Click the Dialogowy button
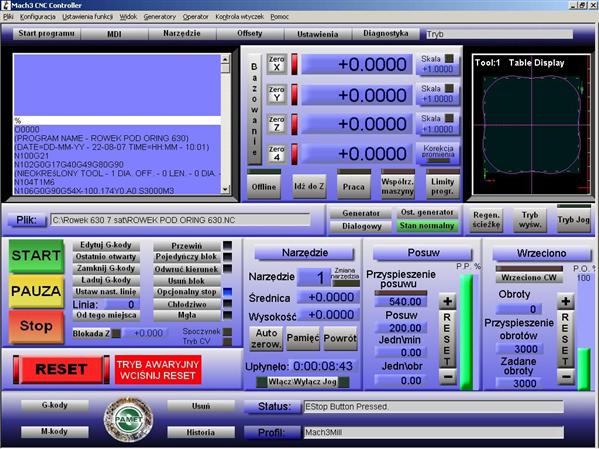This screenshot has height=449, width=599. tap(361, 226)
